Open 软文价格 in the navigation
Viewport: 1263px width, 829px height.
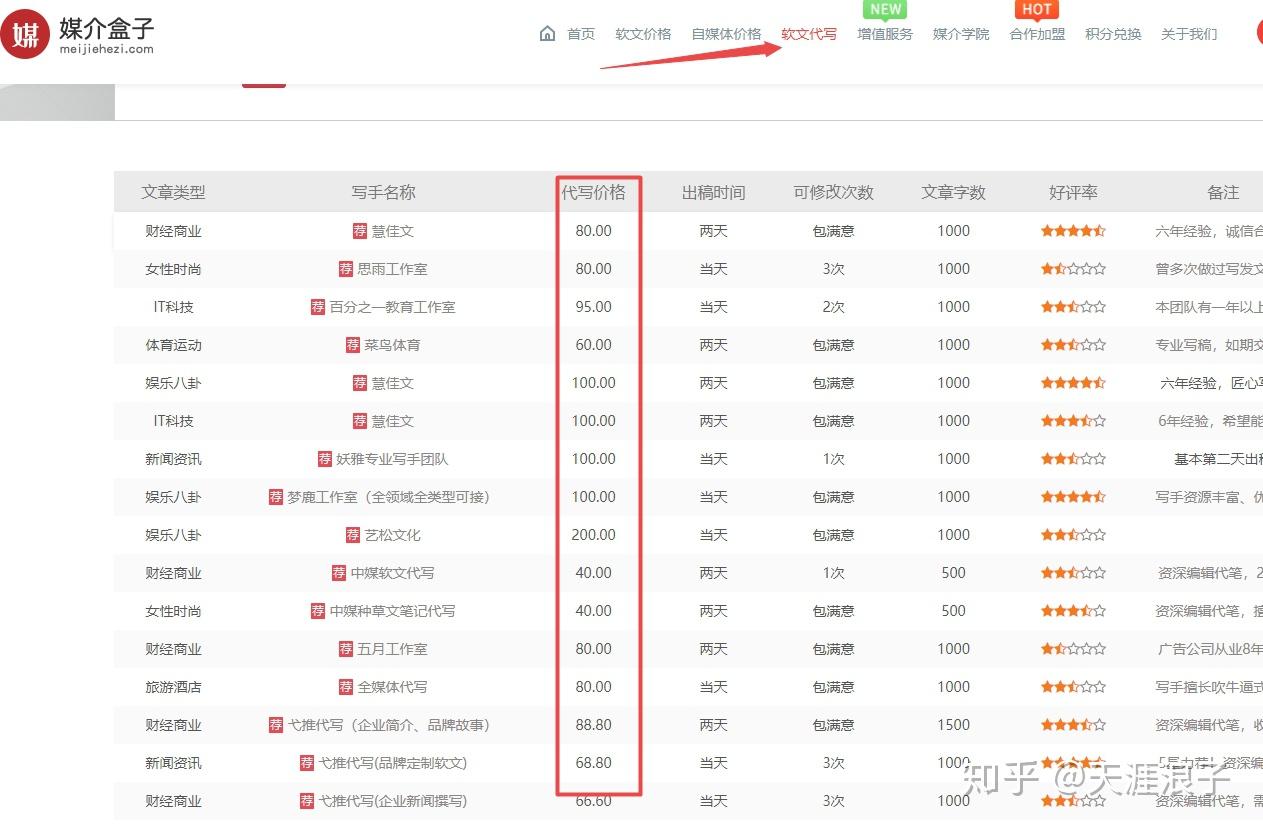pos(643,34)
